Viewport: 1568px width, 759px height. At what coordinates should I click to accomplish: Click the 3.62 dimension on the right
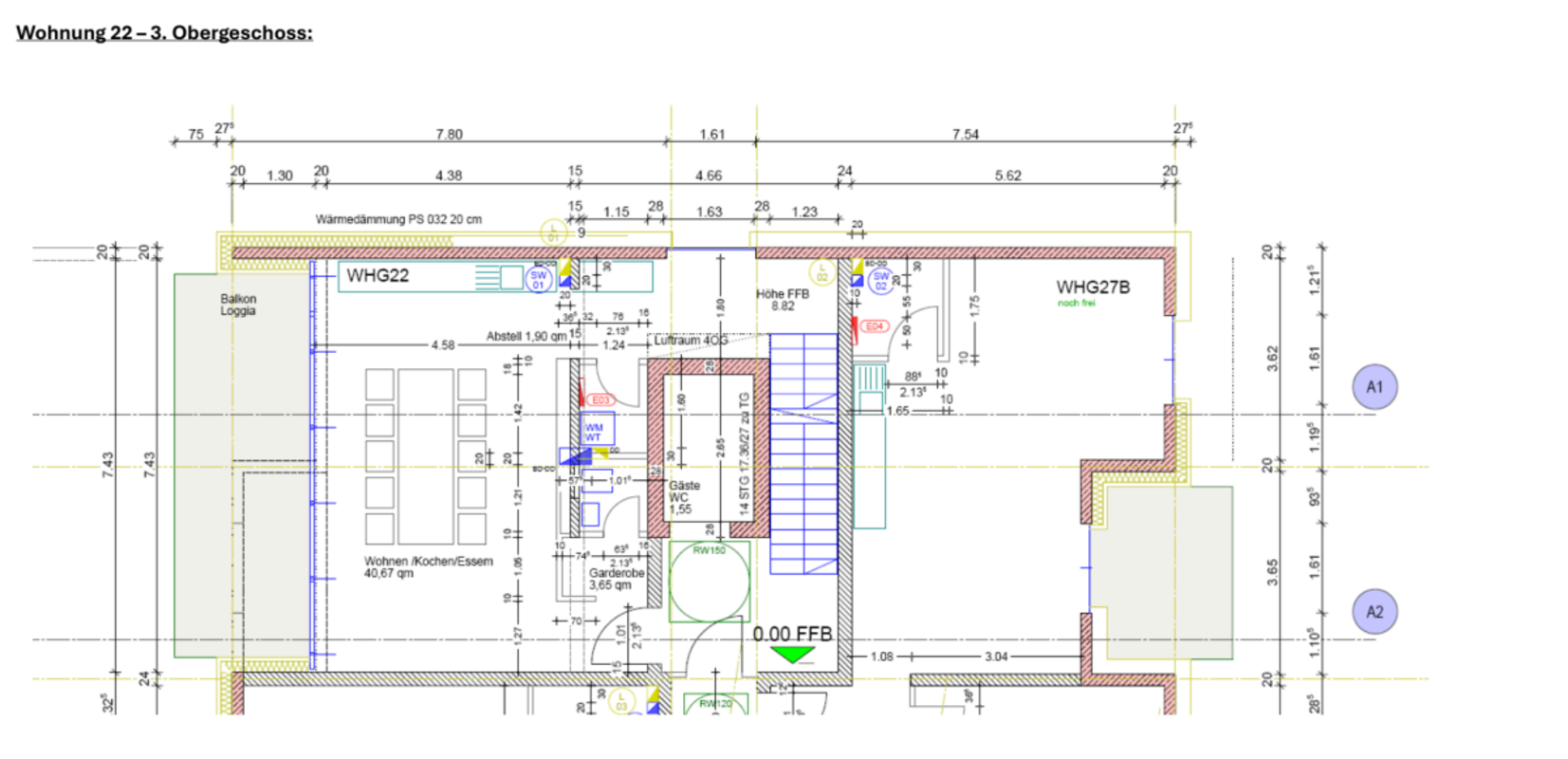[1273, 358]
